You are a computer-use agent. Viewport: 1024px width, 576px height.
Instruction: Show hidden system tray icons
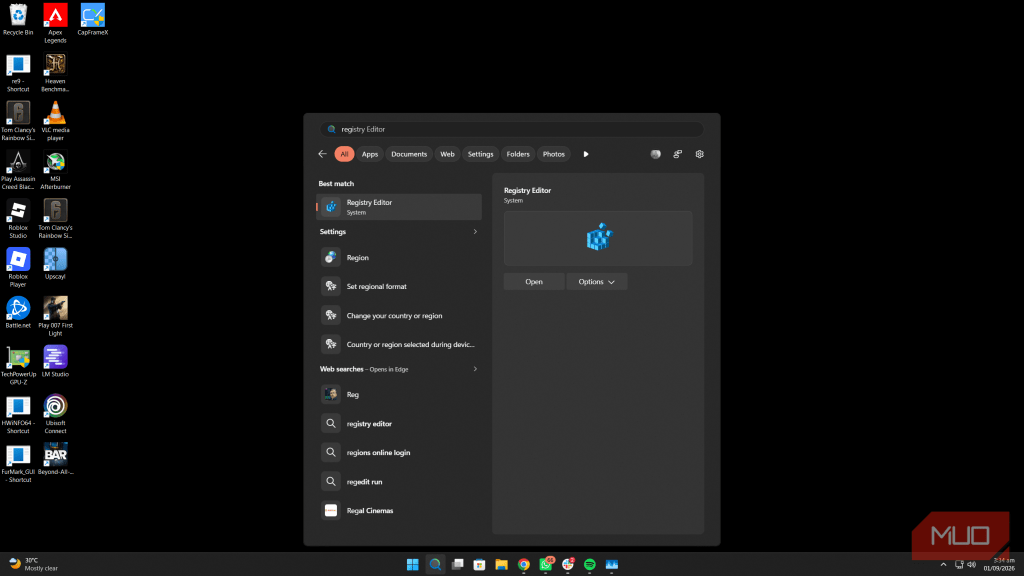943,564
